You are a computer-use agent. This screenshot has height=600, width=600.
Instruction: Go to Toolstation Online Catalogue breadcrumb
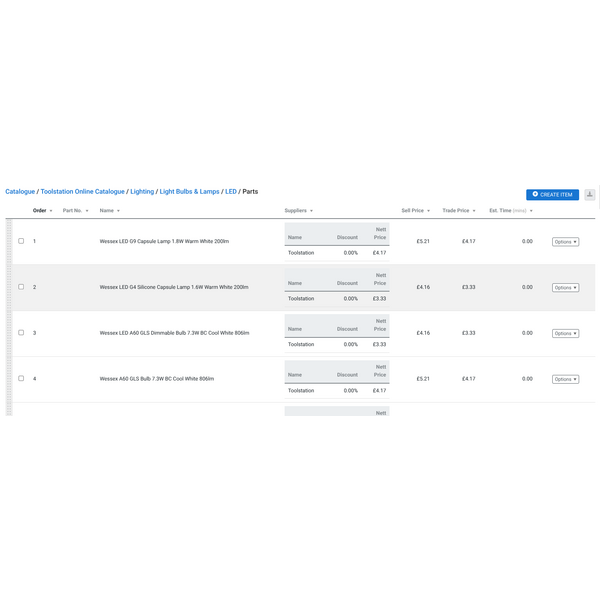coord(83,191)
